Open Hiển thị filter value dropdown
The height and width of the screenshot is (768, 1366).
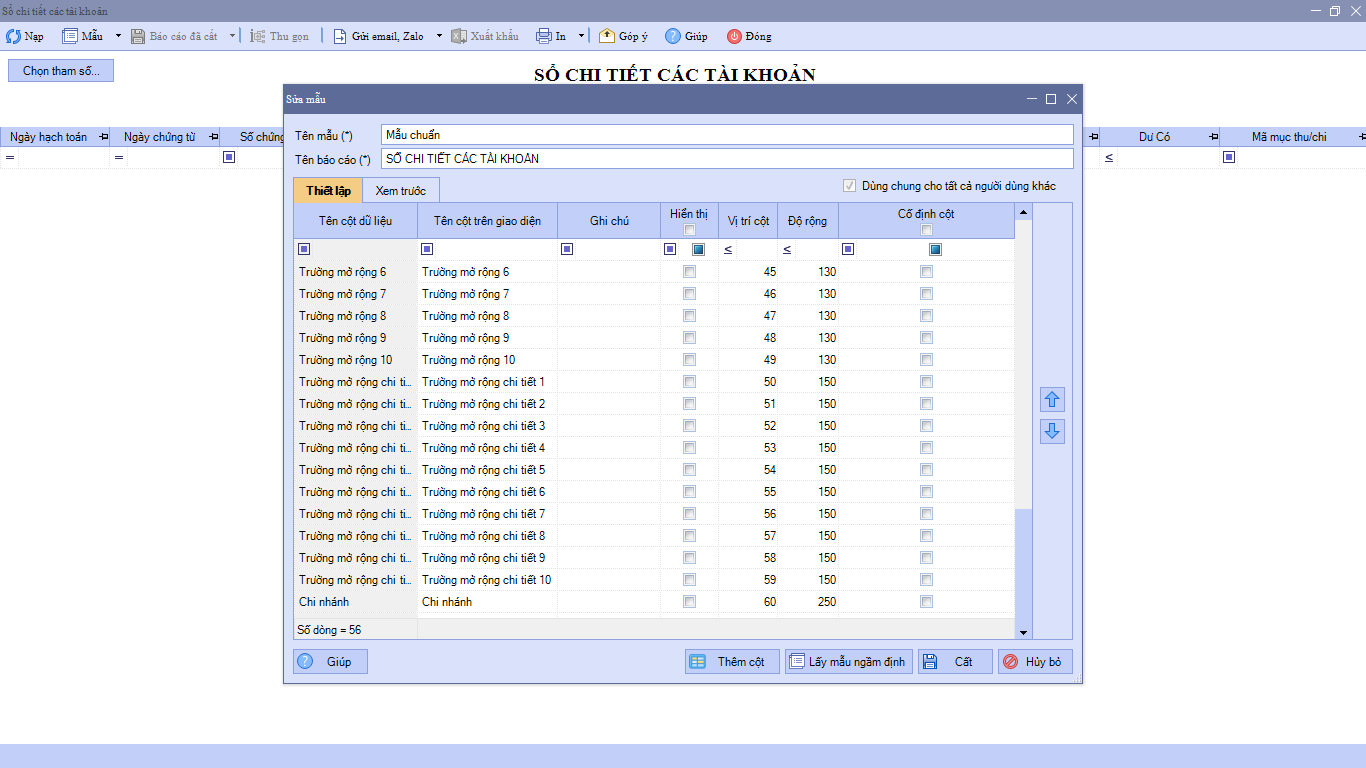(698, 249)
